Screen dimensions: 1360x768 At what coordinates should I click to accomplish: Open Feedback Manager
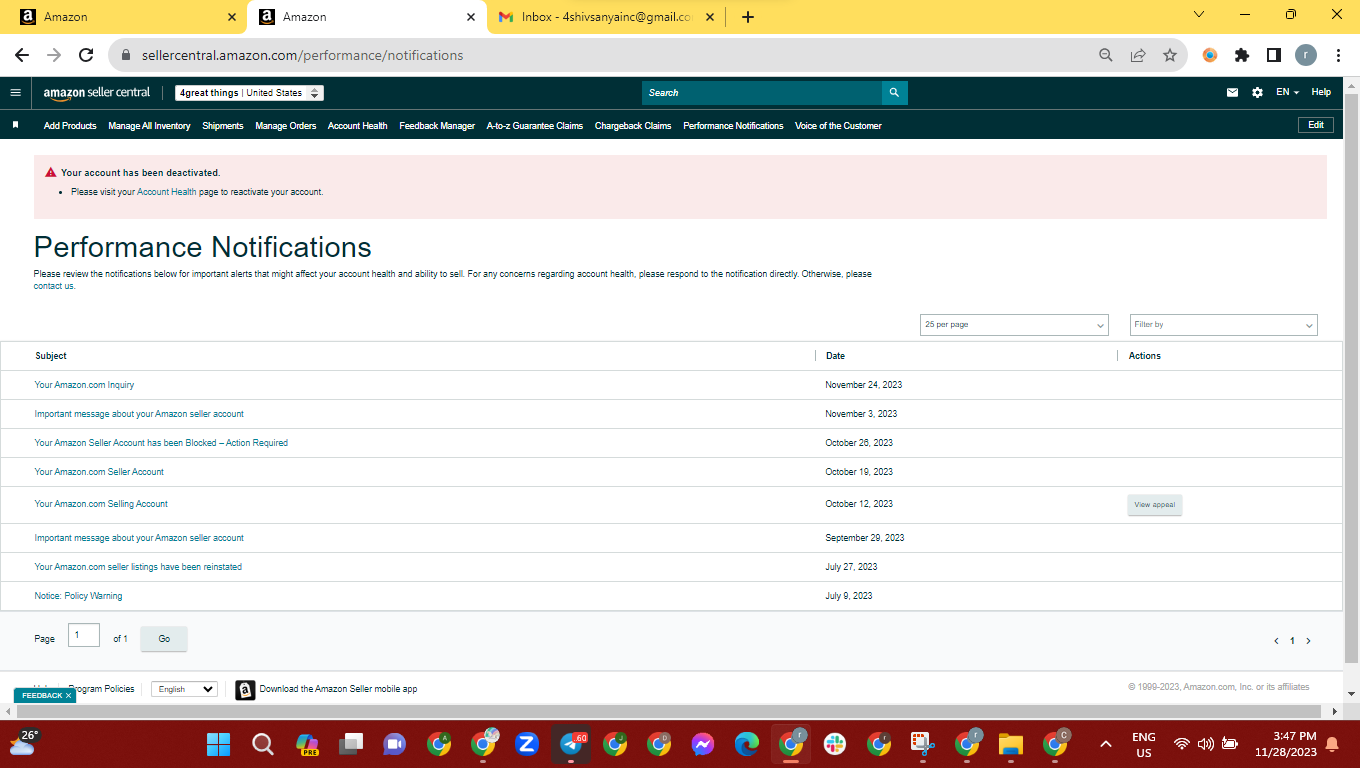[x=437, y=126]
